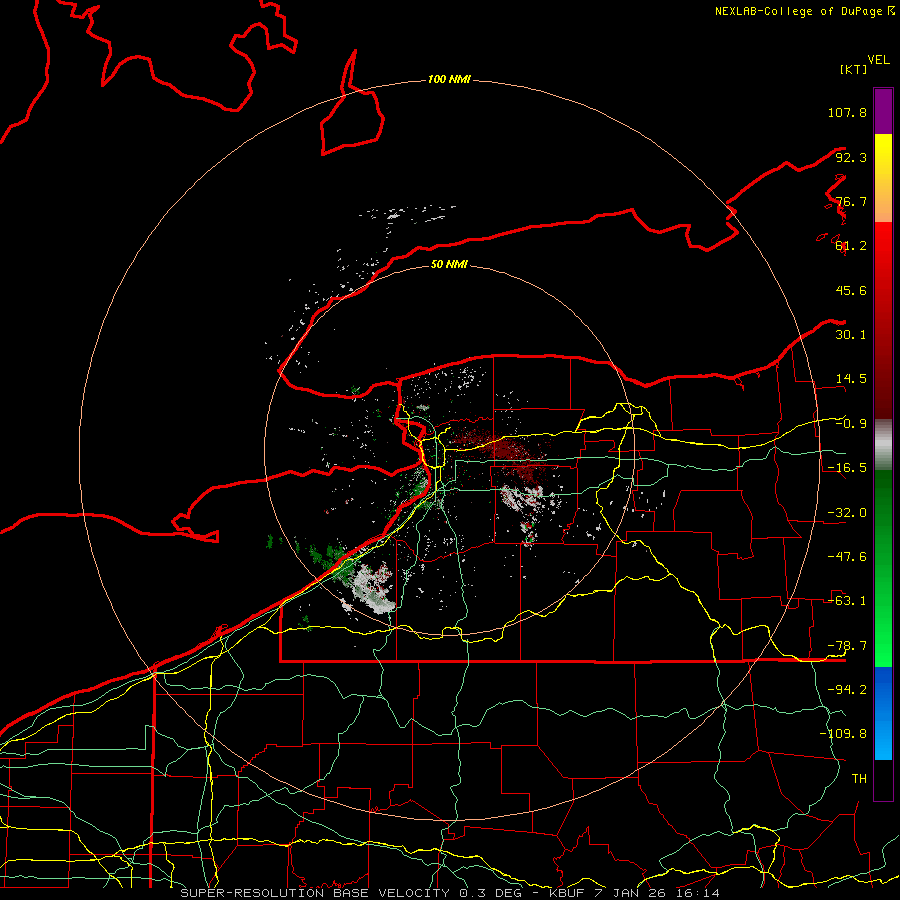Click the -16.5 velocity scale value

847,468
